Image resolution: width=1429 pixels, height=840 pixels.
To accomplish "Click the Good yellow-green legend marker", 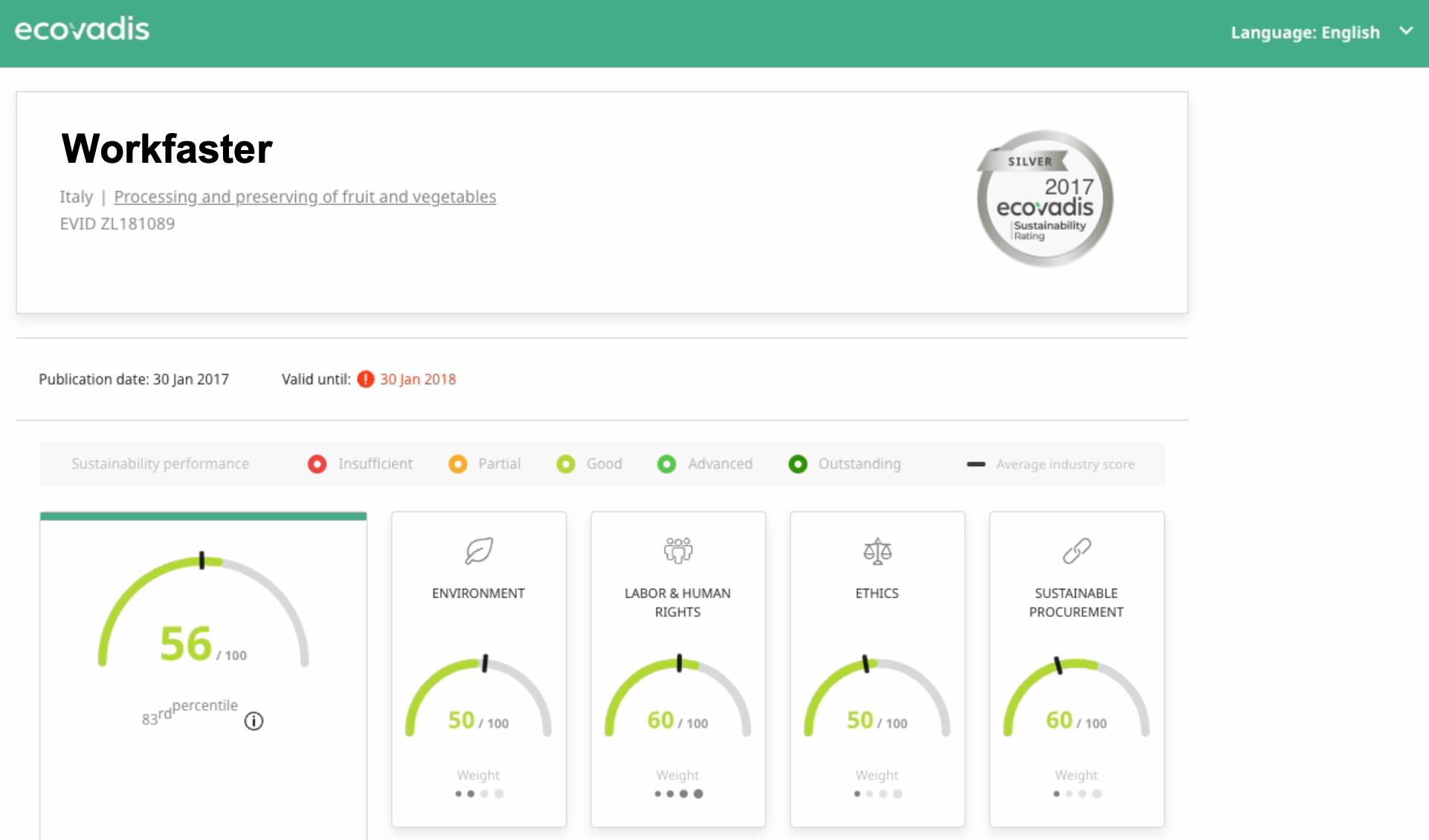I will coord(566,464).
